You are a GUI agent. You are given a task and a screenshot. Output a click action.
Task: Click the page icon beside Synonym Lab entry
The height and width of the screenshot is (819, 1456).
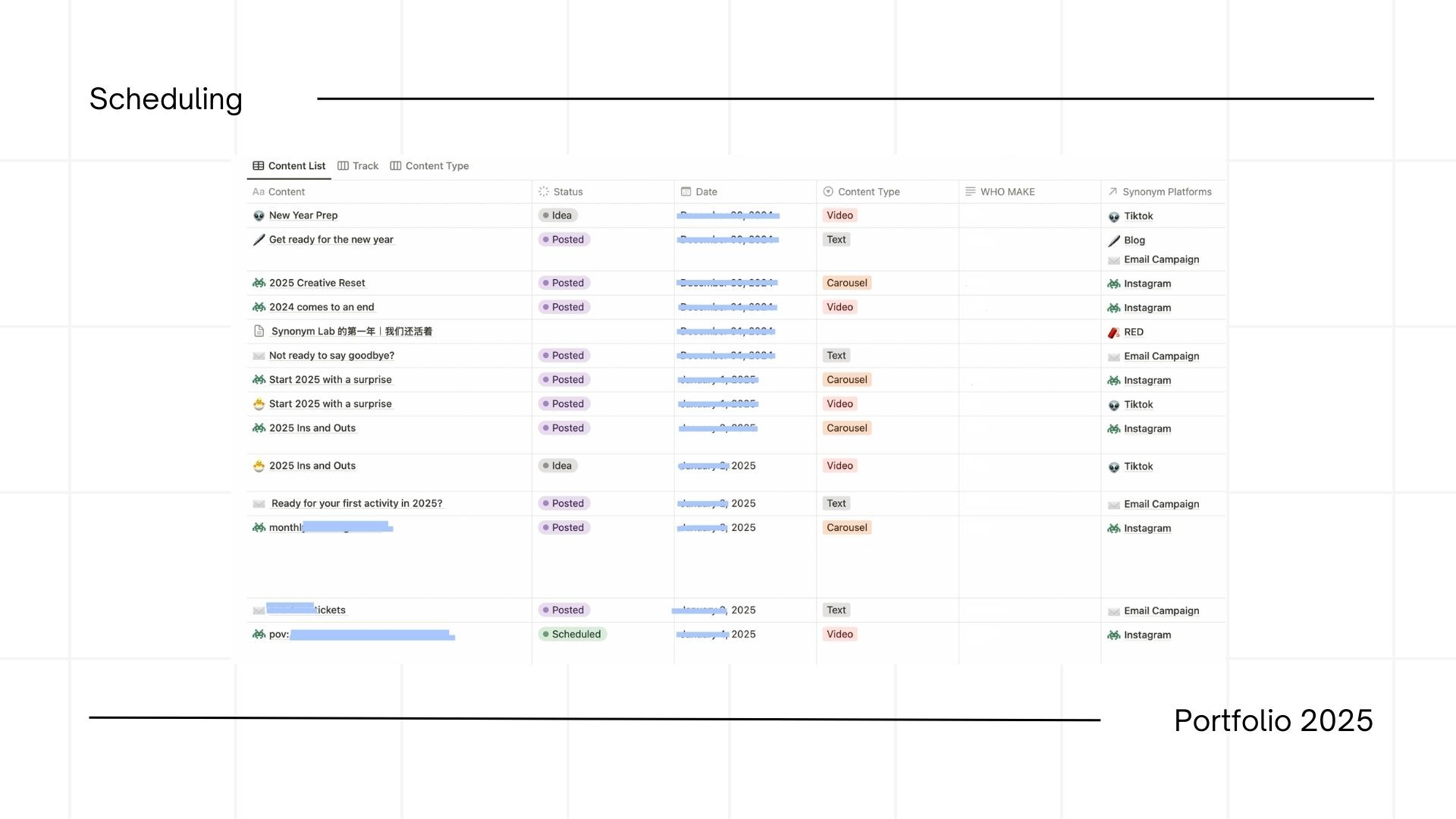click(259, 331)
